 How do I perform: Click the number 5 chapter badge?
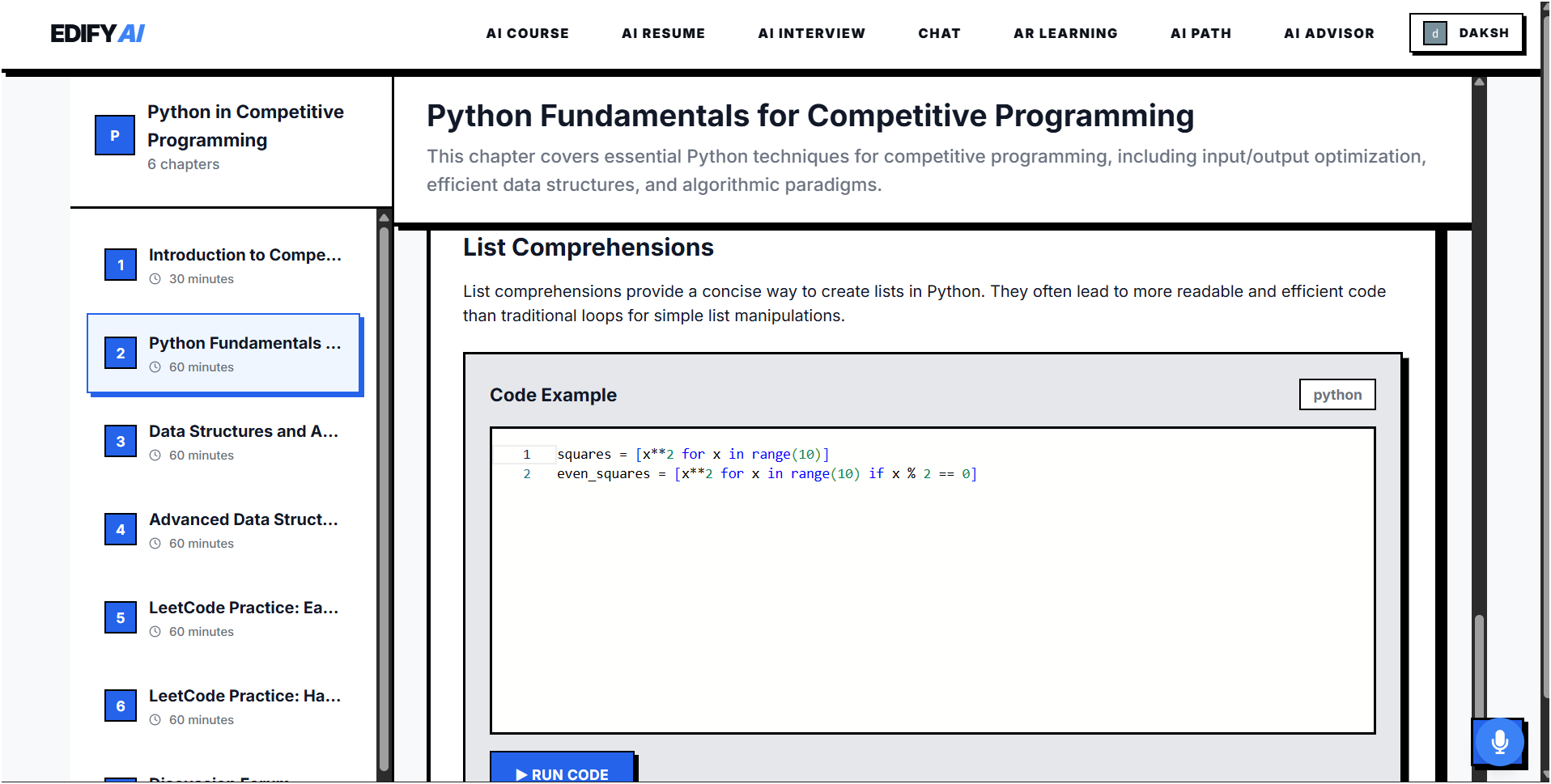click(121, 617)
